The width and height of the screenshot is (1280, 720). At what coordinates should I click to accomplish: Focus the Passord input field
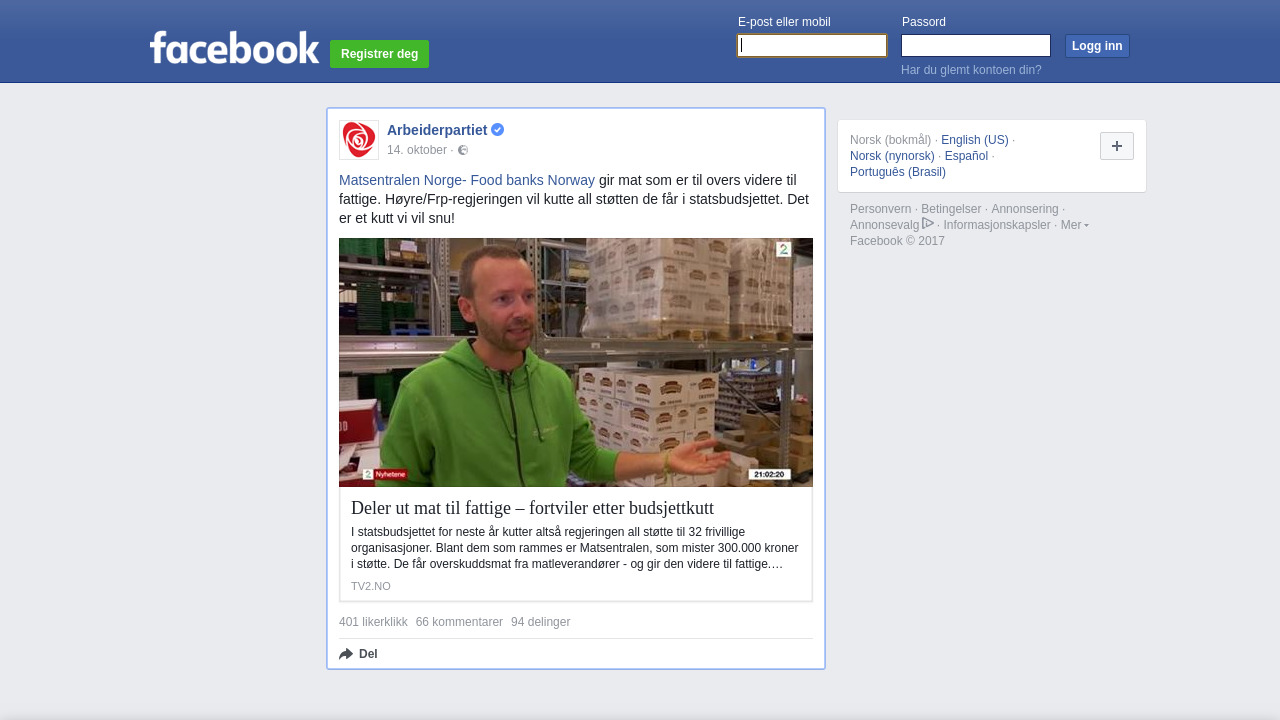point(976,46)
